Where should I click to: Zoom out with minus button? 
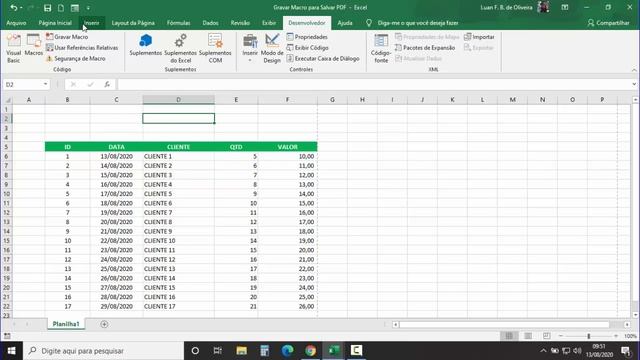point(561,336)
